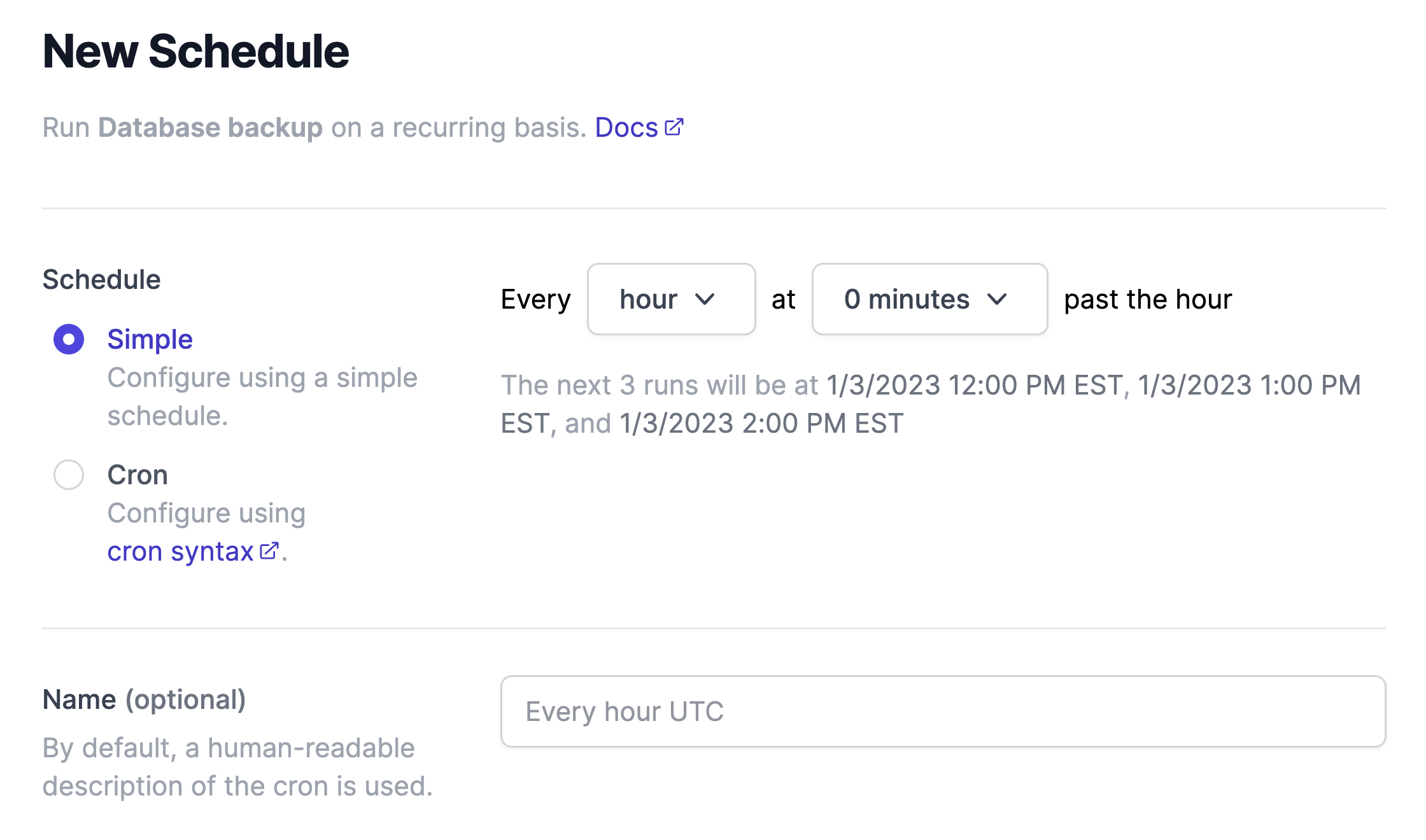Open the Docs external link icon
The image size is (1426, 840).
click(x=674, y=127)
